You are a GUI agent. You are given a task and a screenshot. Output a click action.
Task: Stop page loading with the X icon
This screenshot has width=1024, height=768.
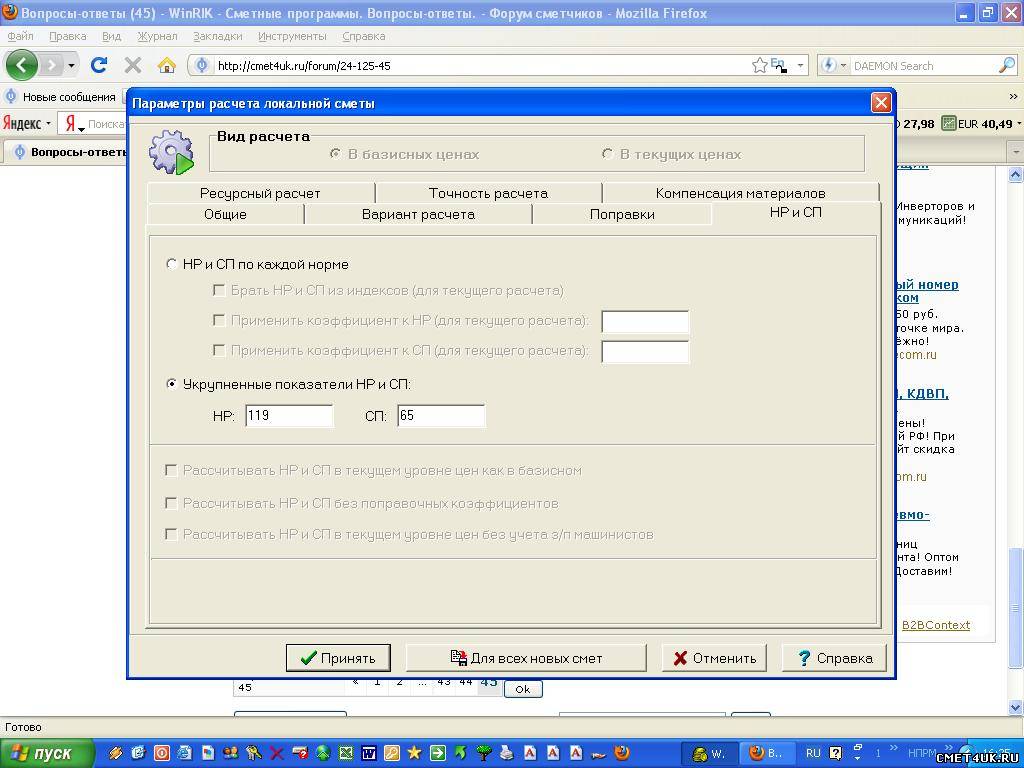133,65
